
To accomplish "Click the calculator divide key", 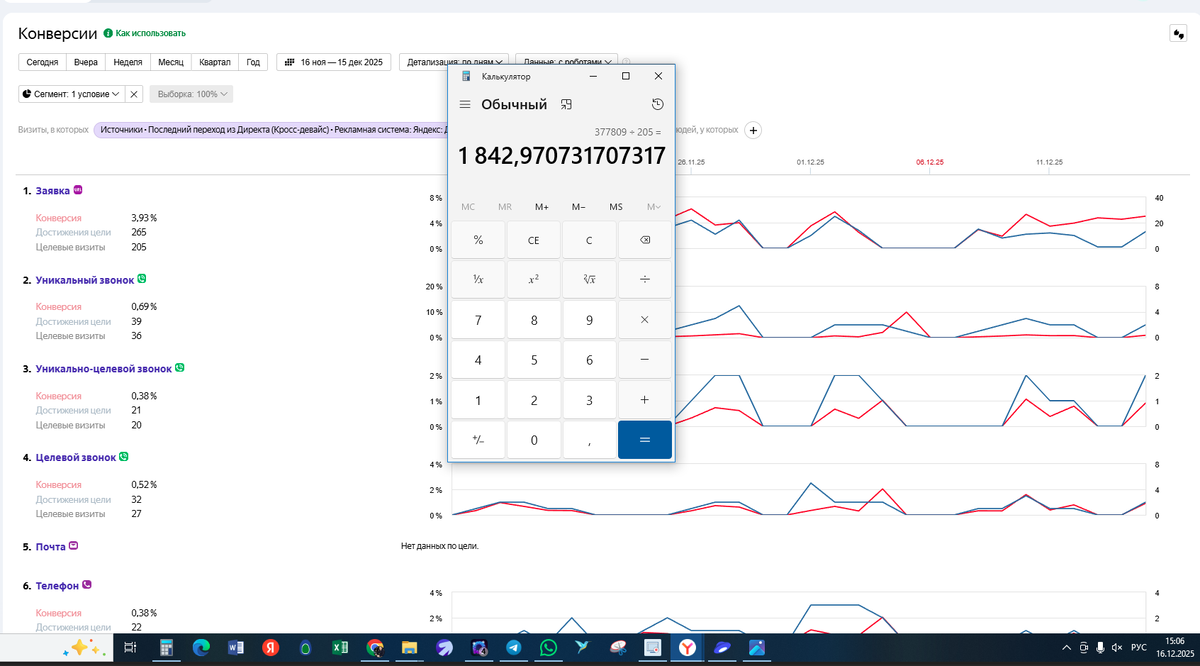I will click(x=645, y=279).
